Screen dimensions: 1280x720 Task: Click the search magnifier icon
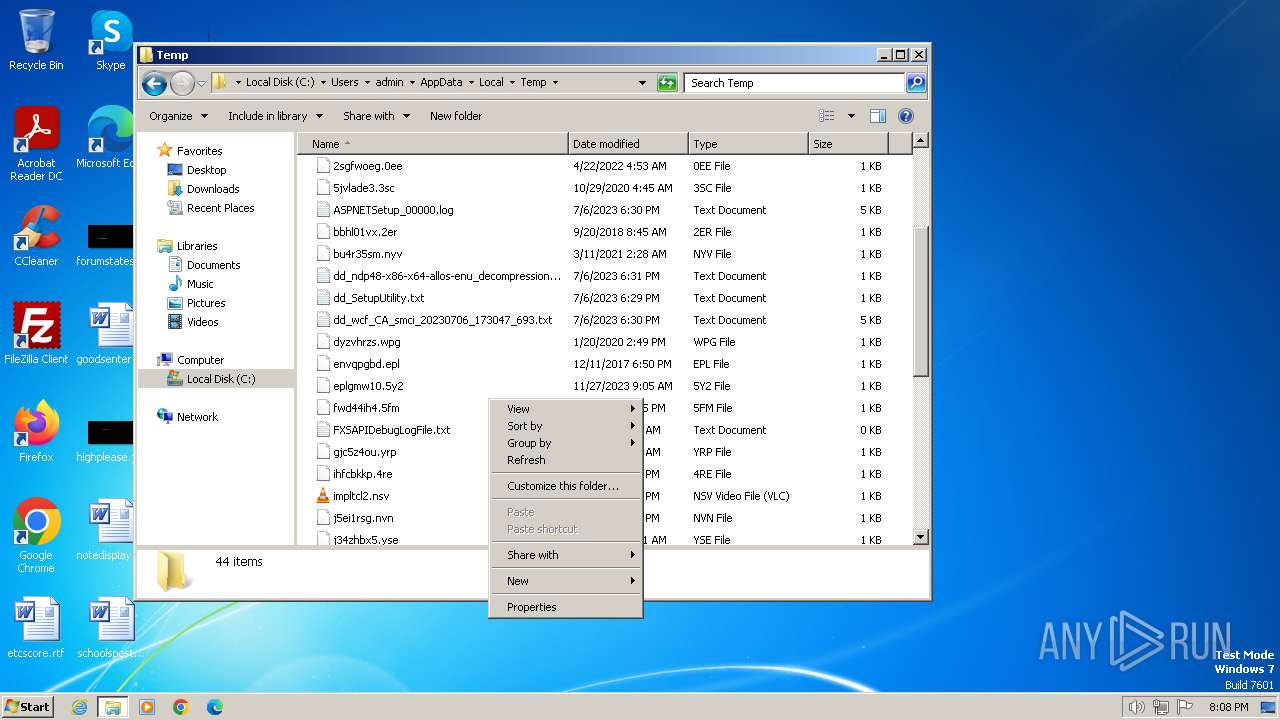point(915,83)
